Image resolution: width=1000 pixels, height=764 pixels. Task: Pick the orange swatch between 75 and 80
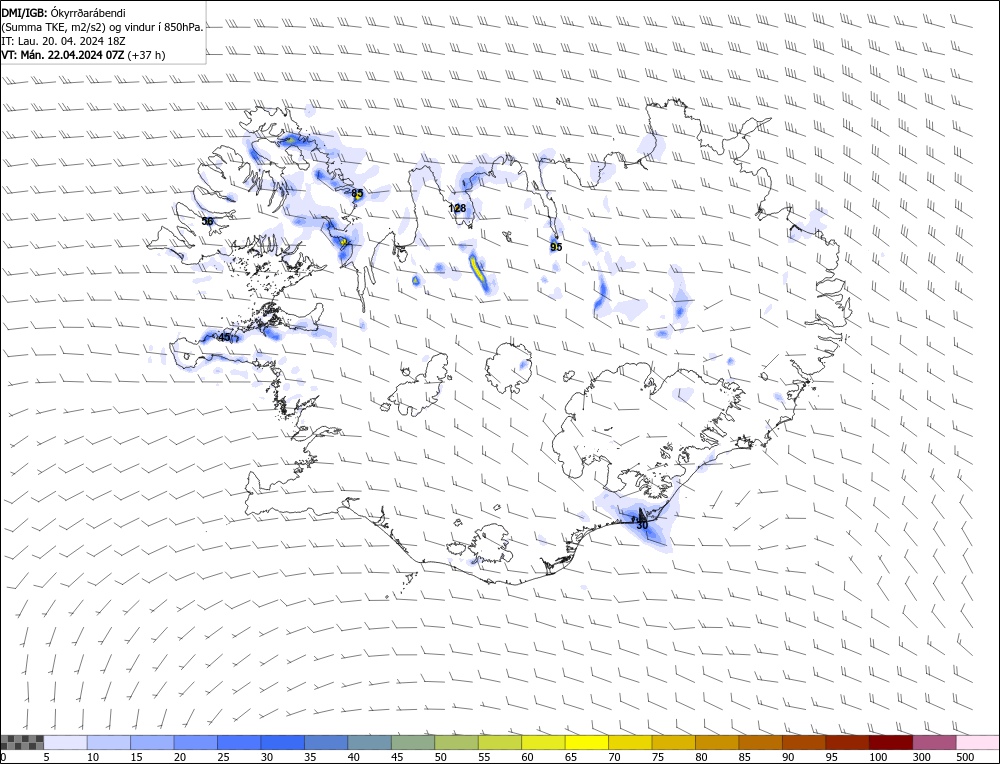673,742
